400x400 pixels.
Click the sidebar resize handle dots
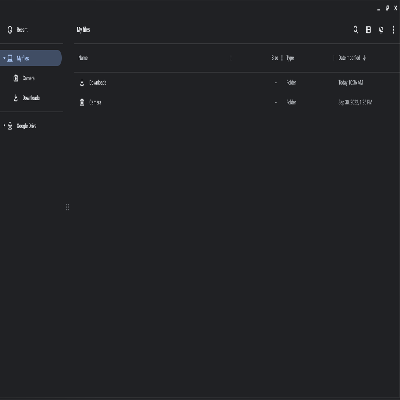(x=68, y=207)
